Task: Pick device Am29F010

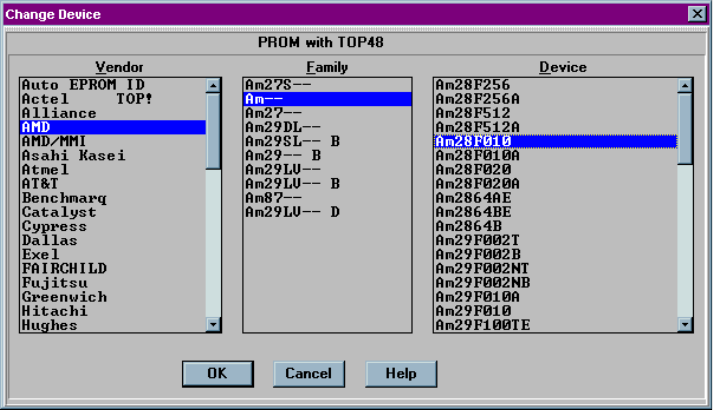Action: click(556, 311)
